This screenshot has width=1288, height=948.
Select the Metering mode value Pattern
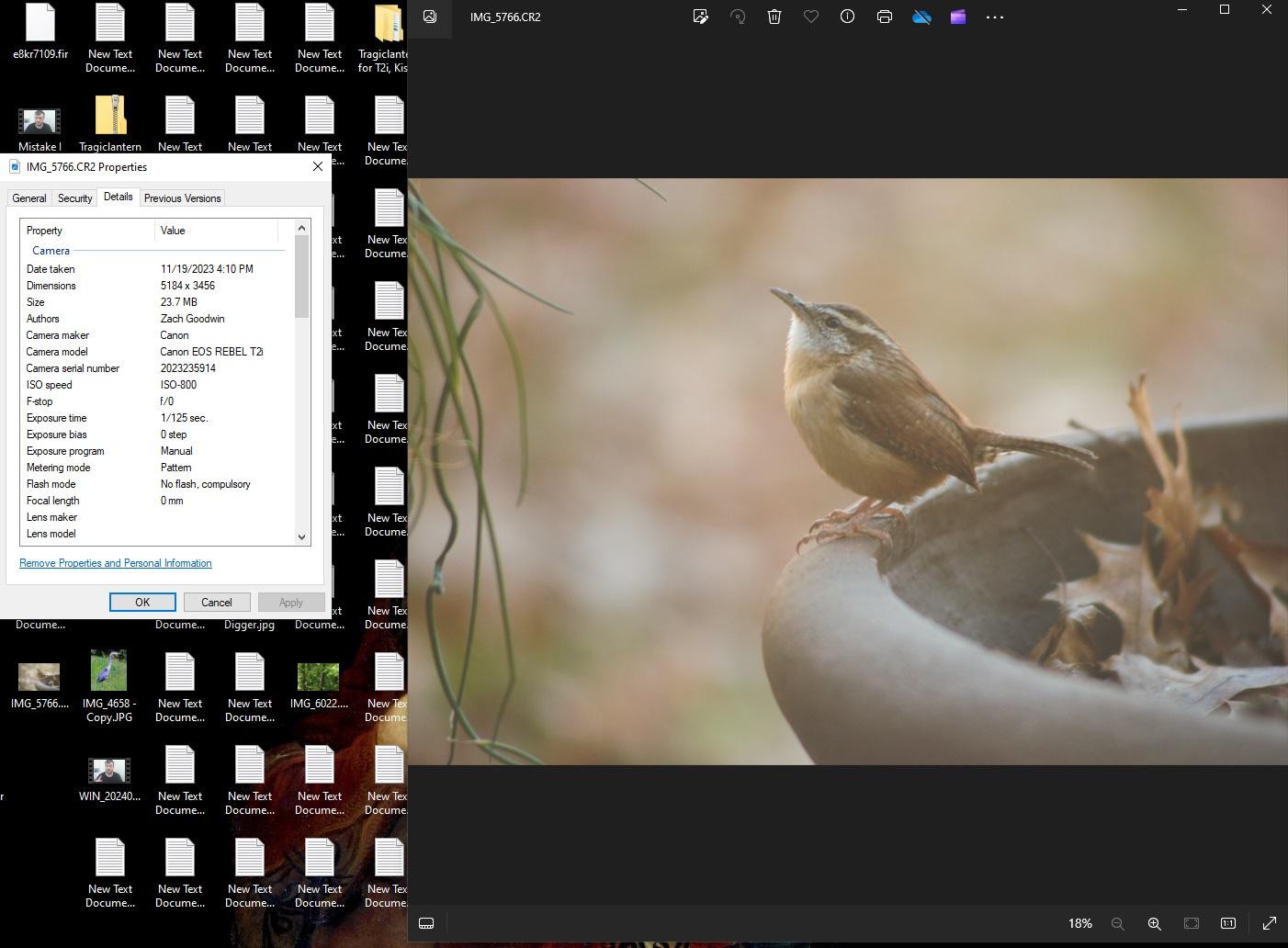(x=175, y=468)
